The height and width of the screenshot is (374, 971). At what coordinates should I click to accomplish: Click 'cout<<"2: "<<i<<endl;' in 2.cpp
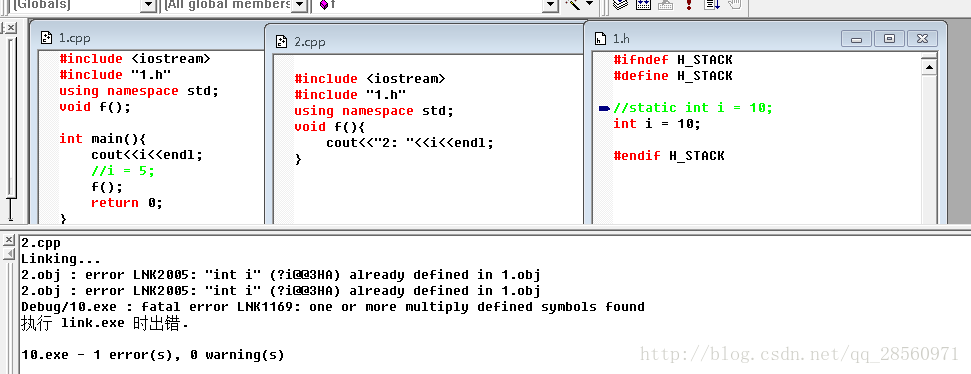click(x=410, y=143)
